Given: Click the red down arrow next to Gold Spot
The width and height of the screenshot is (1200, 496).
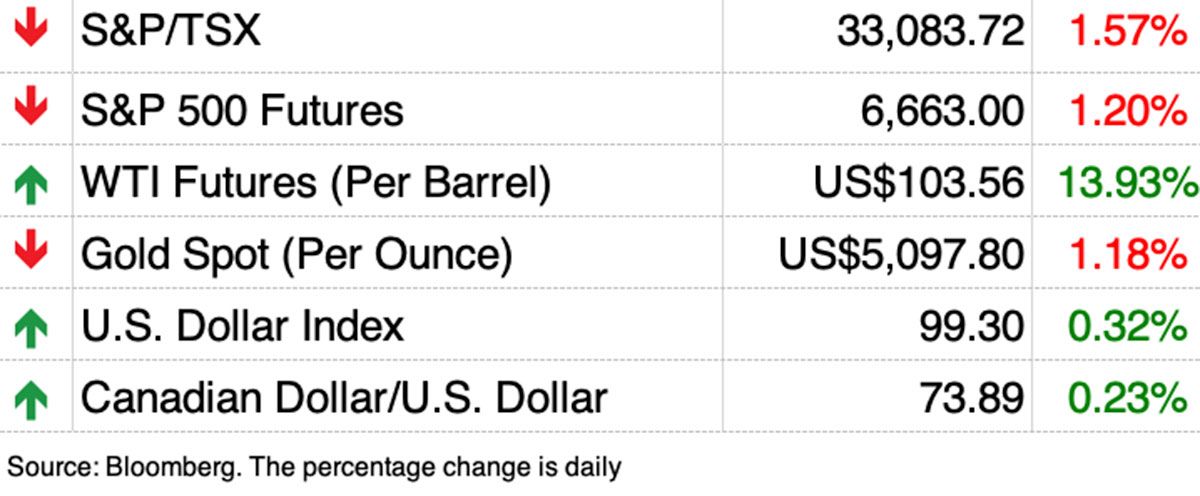Looking at the screenshot, I should pyautogui.click(x=32, y=255).
